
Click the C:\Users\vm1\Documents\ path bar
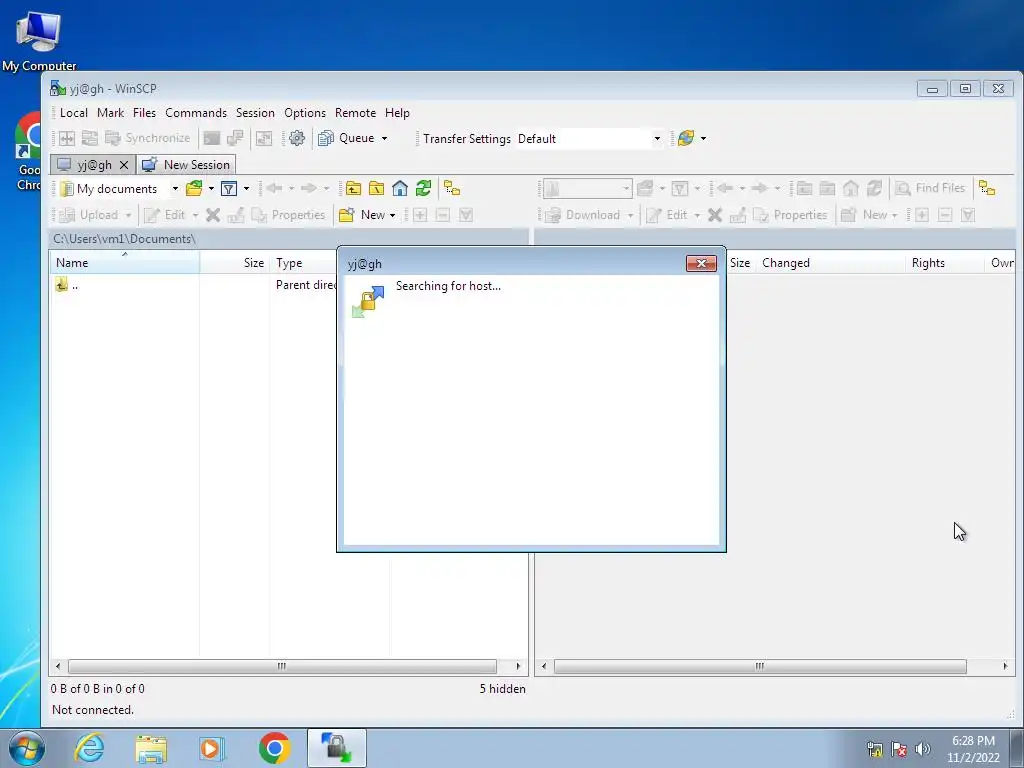(289, 239)
